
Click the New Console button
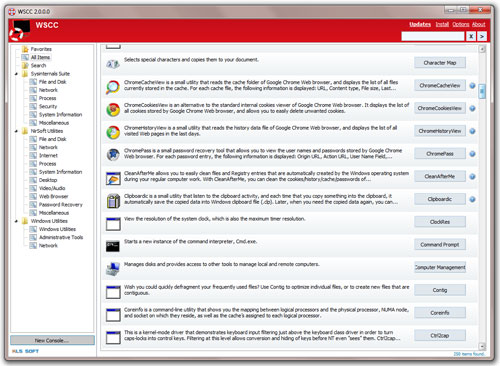coord(52,340)
